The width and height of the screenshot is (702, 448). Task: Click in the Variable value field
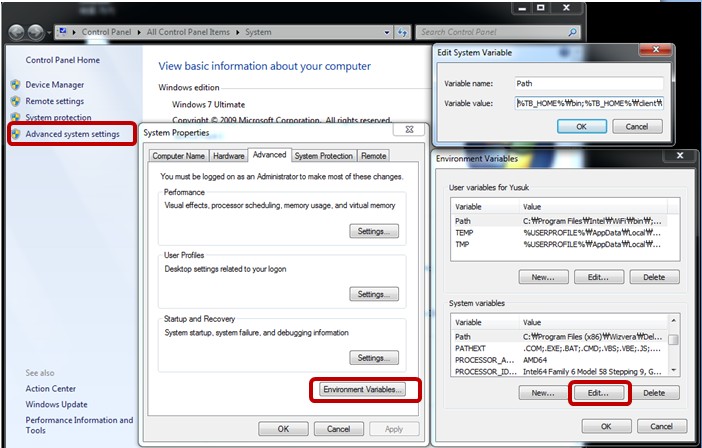[x=590, y=103]
